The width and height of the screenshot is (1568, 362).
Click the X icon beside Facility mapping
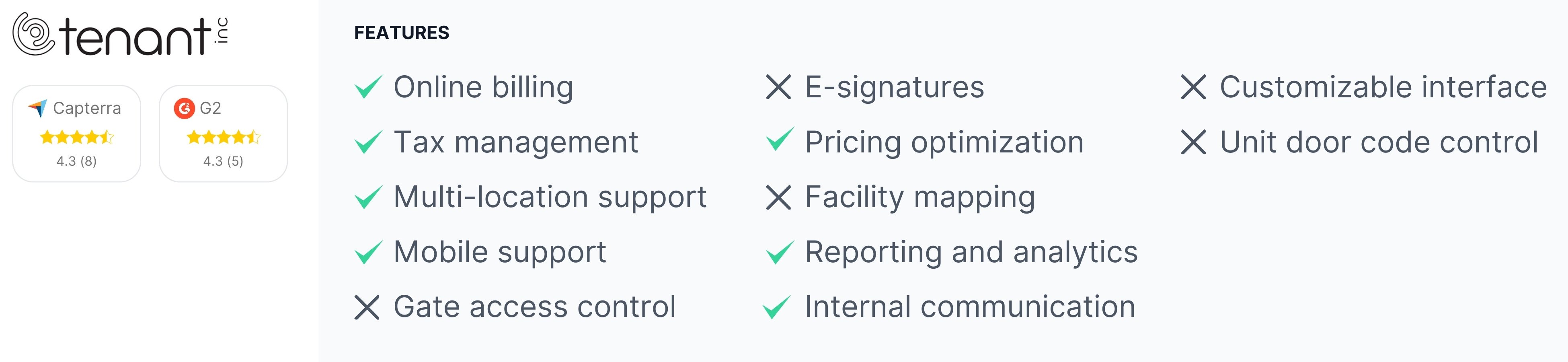point(778,197)
